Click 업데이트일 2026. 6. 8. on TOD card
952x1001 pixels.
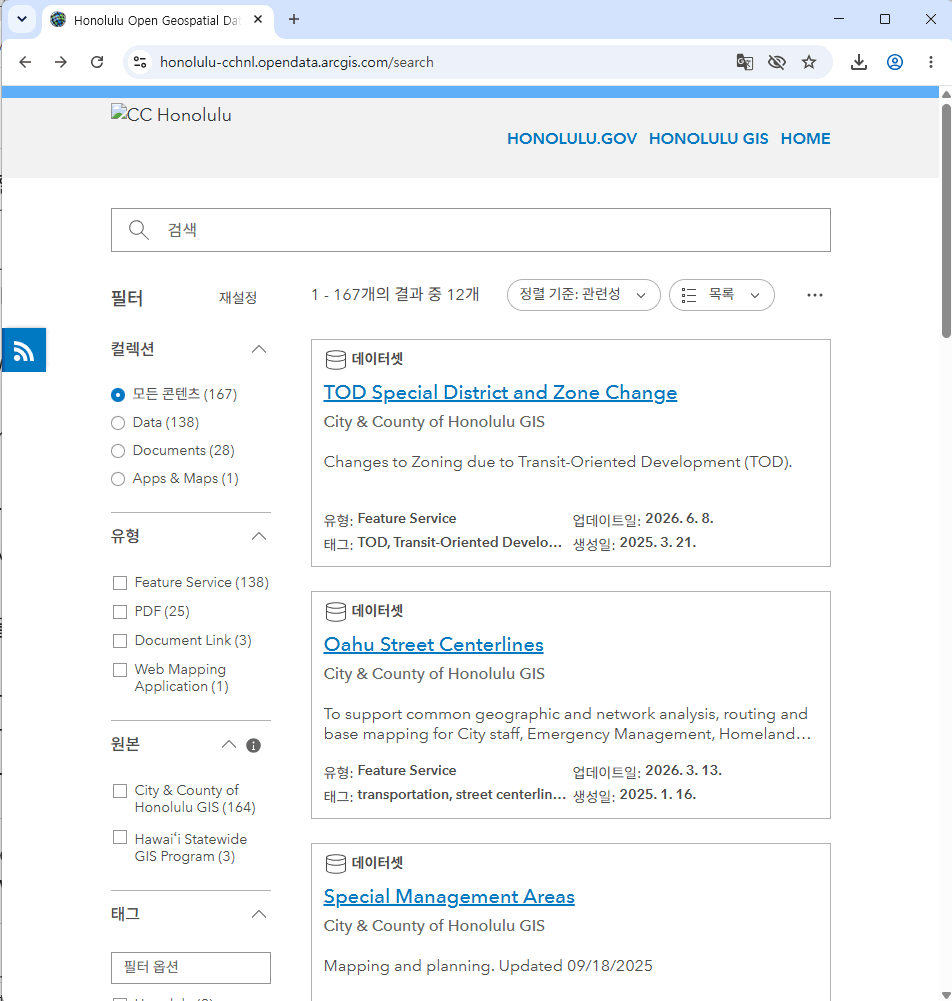642,519
